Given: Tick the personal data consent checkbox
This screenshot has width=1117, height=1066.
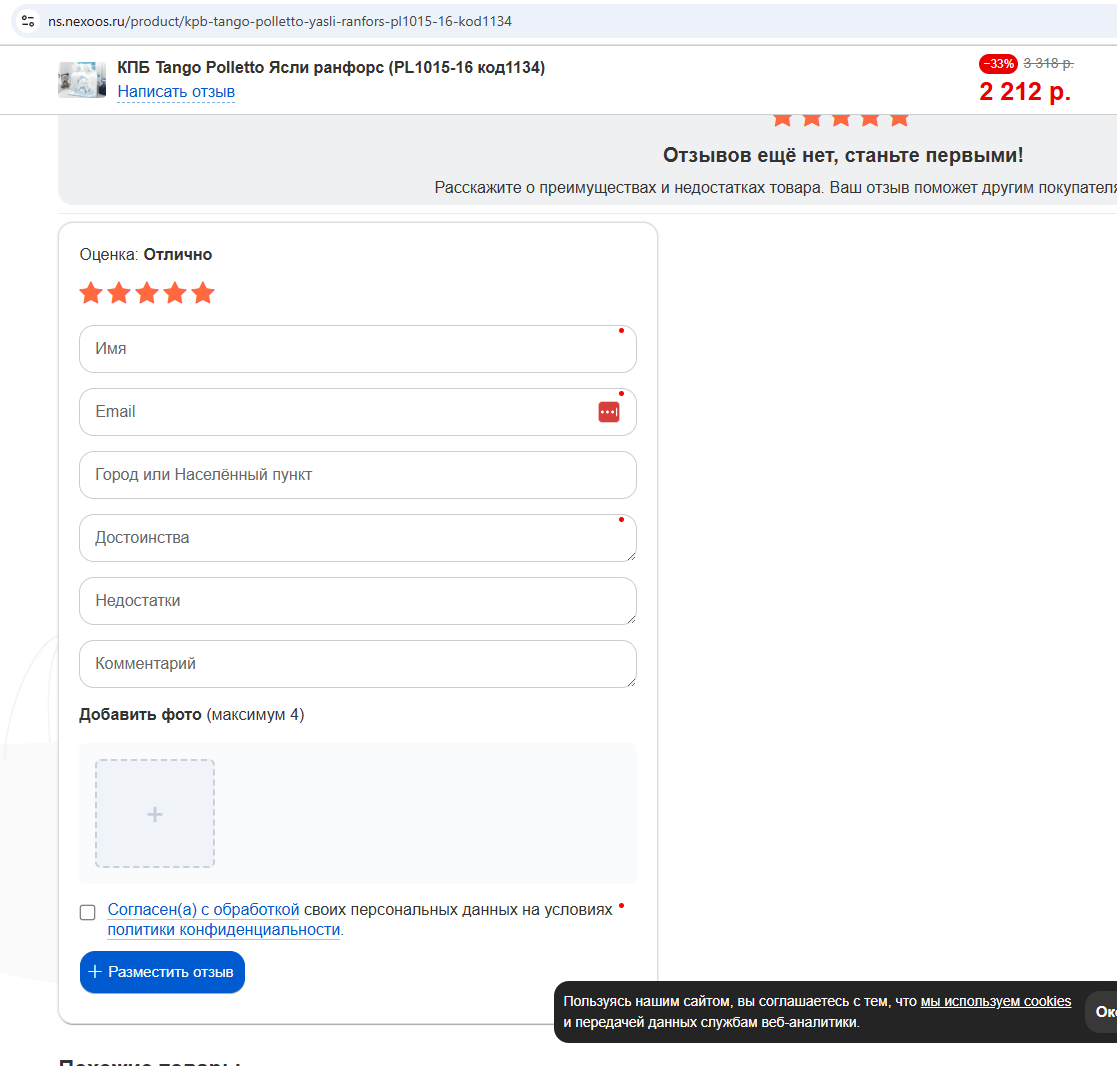Looking at the screenshot, I should (x=88, y=912).
